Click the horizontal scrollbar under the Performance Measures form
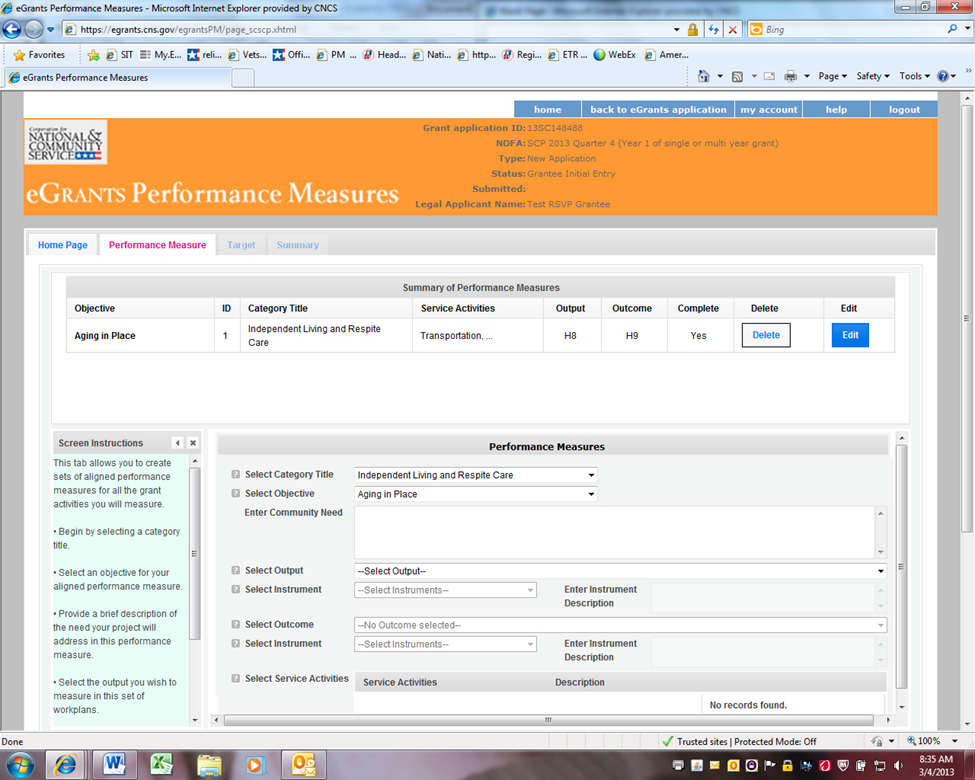Screen dimensions: 975x780 [548, 719]
